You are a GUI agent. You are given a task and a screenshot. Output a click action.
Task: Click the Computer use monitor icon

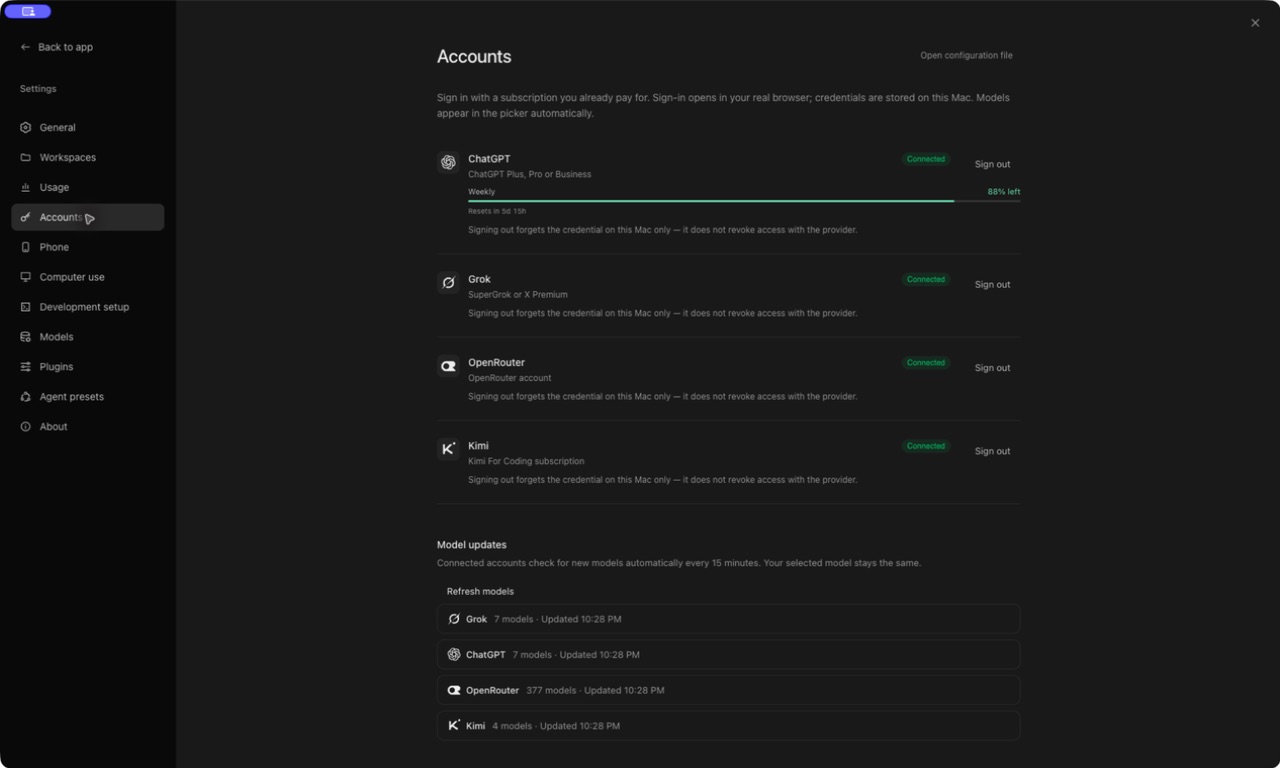(x=26, y=277)
